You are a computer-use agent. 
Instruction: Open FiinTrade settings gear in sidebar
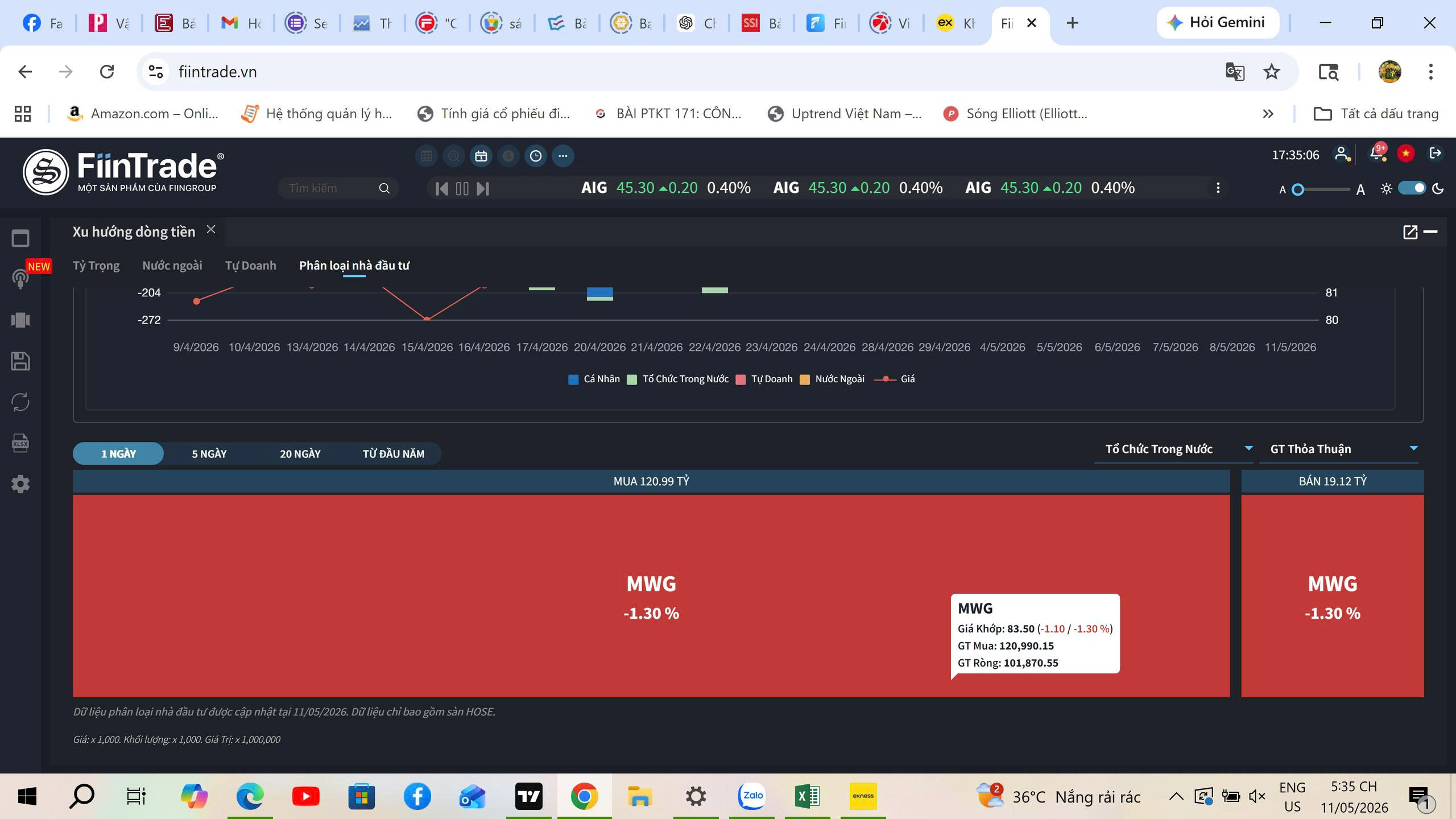20,484
